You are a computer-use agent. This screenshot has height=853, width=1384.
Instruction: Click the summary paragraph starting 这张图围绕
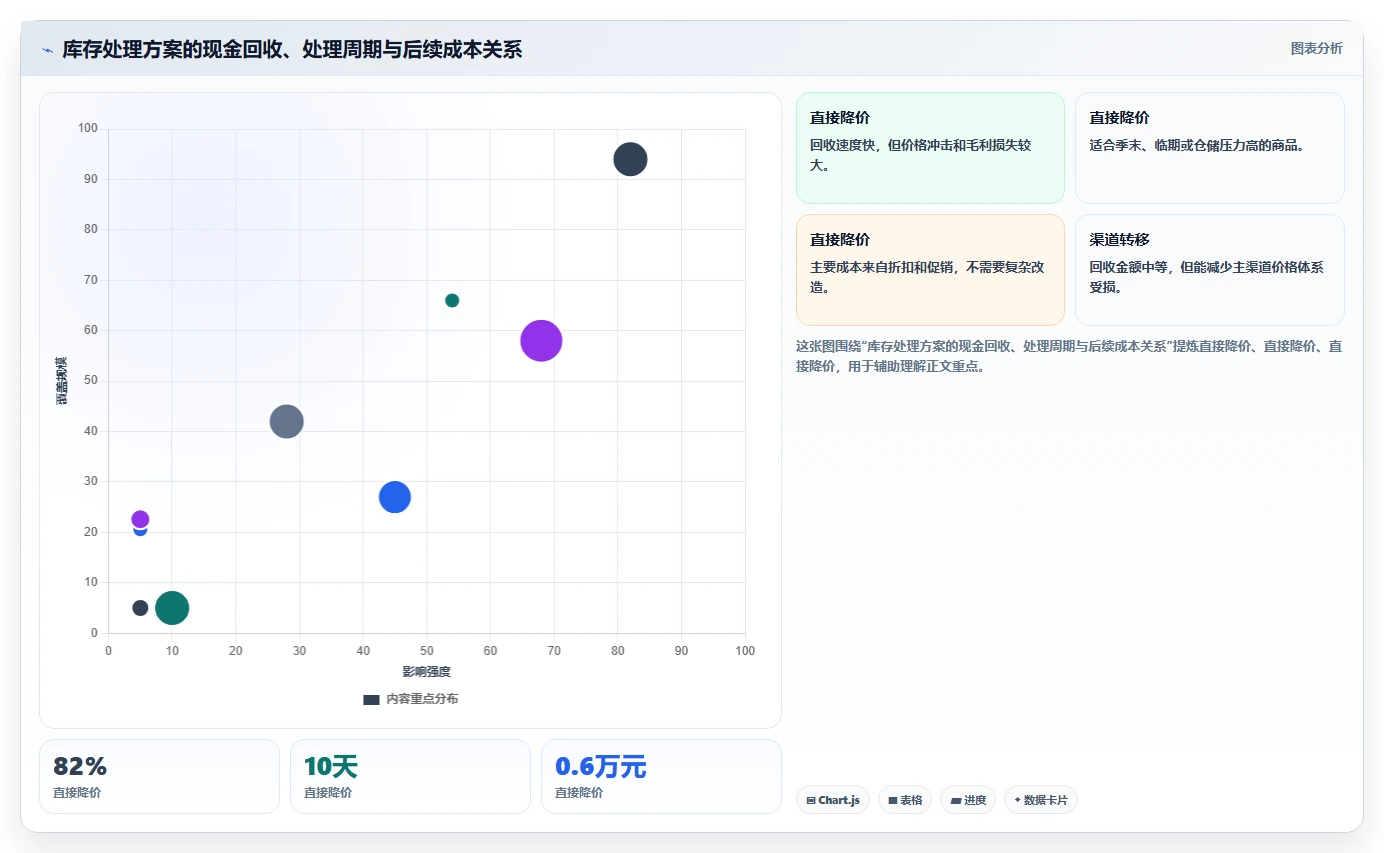[x=1069, y=356]
